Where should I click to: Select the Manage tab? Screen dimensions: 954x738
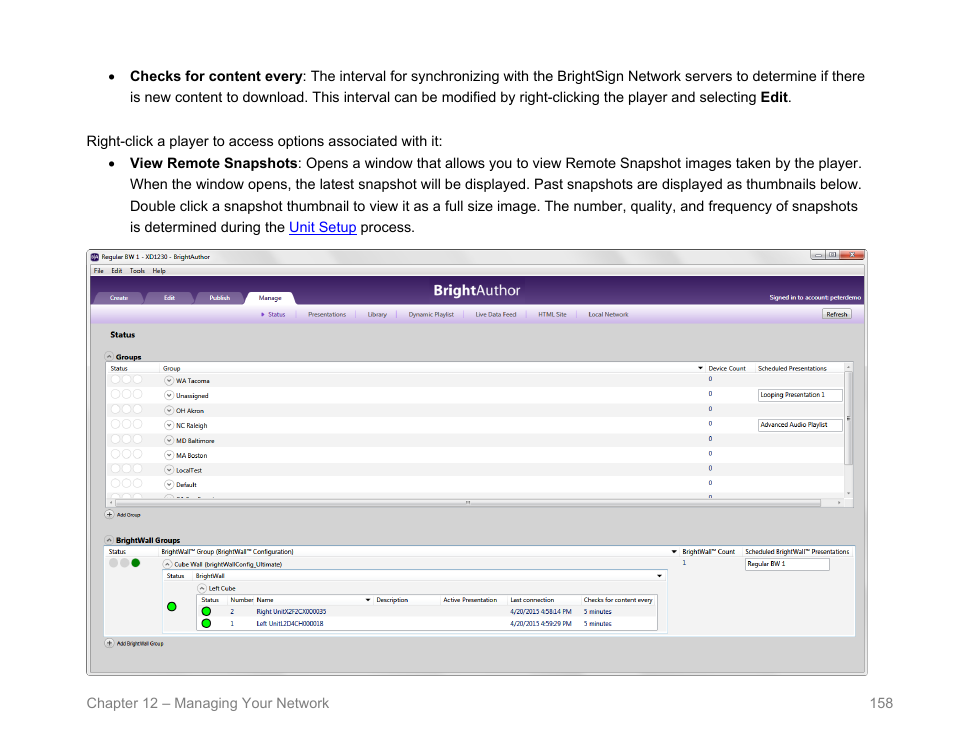tap(270, 298)
